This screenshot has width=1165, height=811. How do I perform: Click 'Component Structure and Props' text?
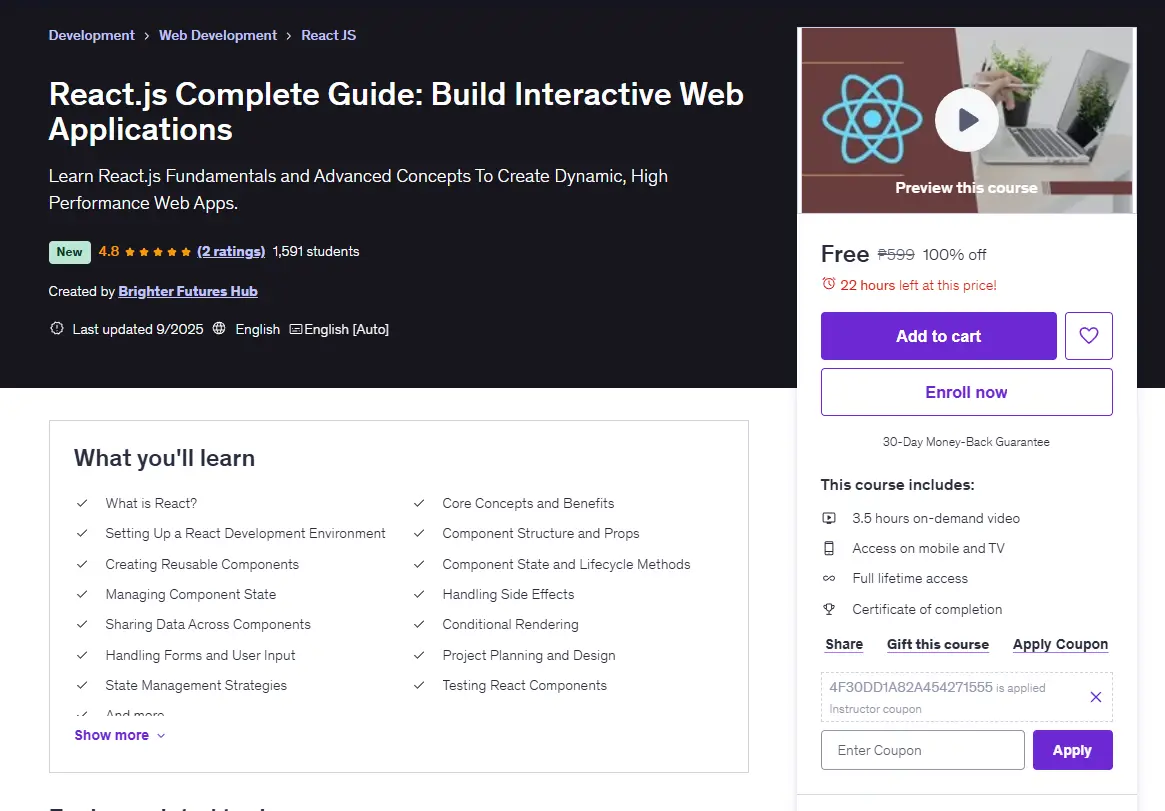pos(541,533)
